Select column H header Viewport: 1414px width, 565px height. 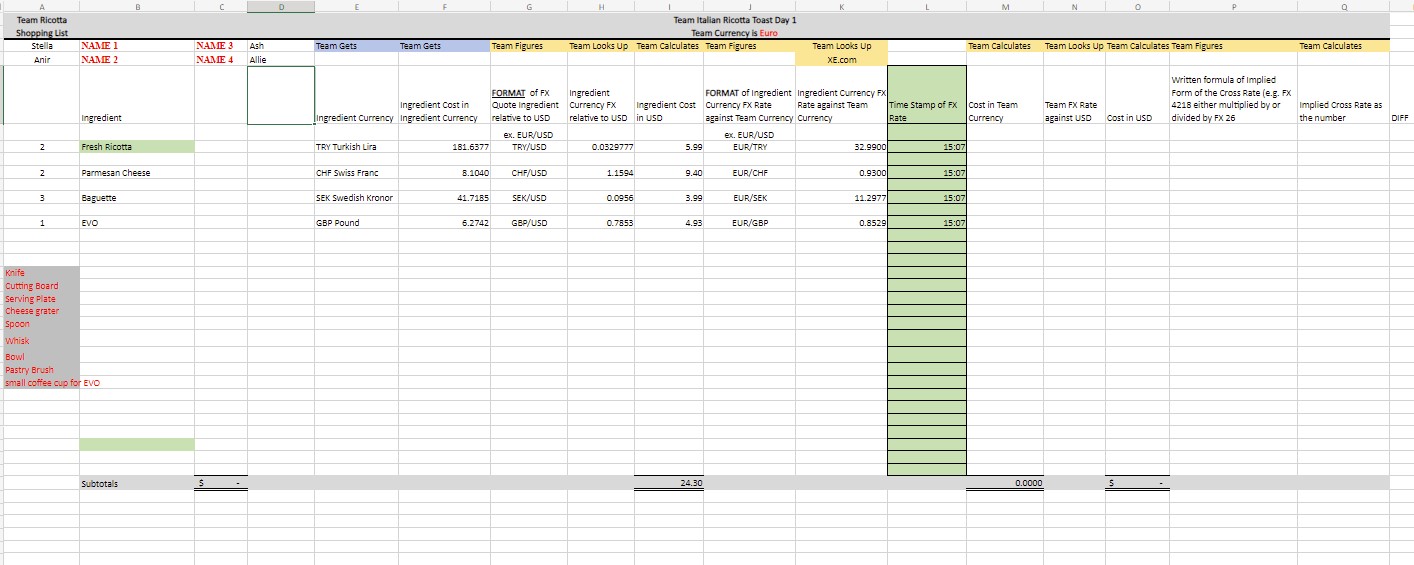(x=600, y=6)
